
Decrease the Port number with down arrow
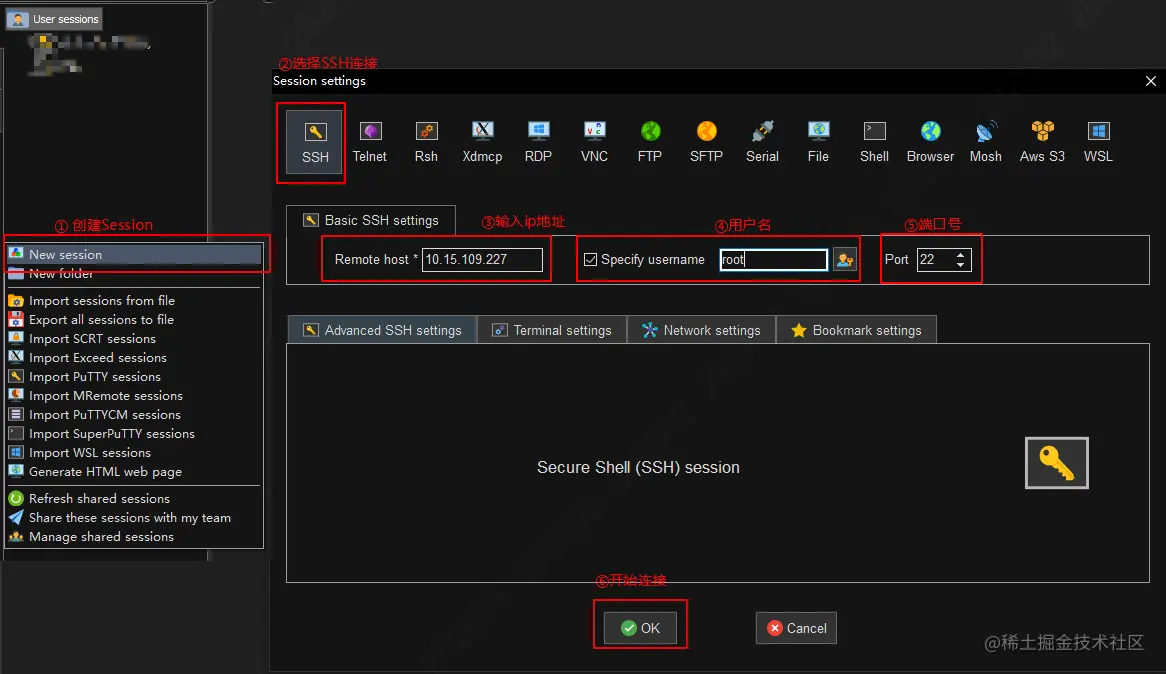click(x=961, y=265)
